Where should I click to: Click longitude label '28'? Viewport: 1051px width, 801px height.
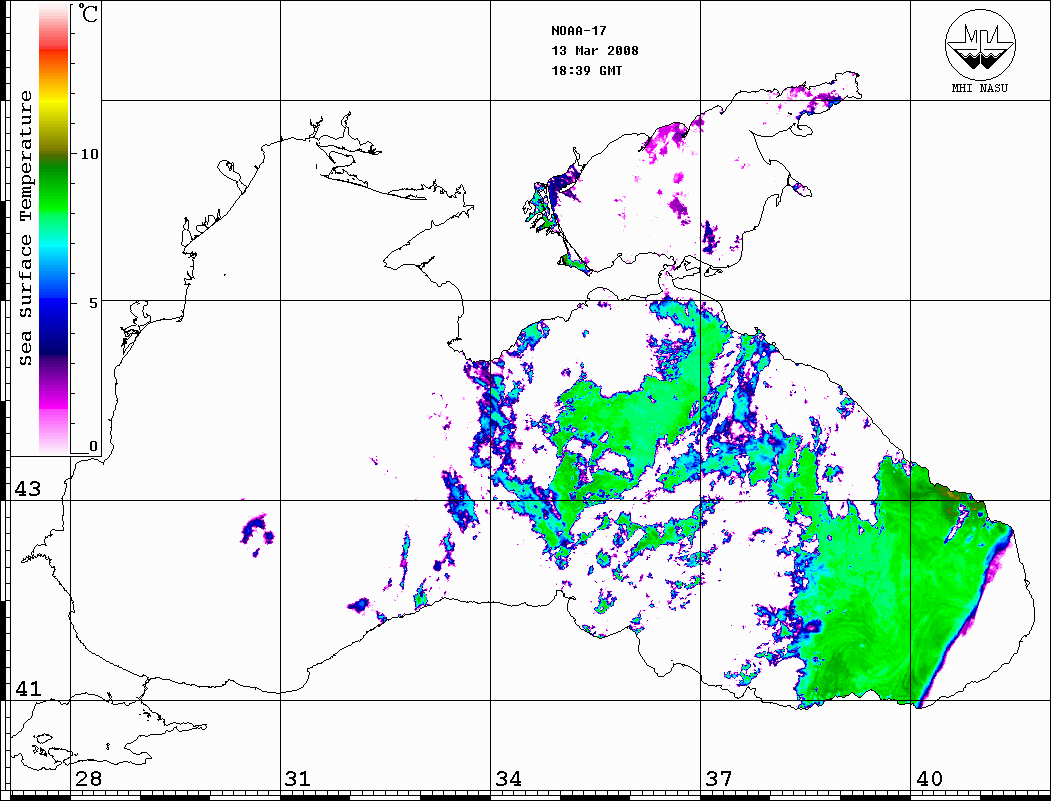point(88,778)
